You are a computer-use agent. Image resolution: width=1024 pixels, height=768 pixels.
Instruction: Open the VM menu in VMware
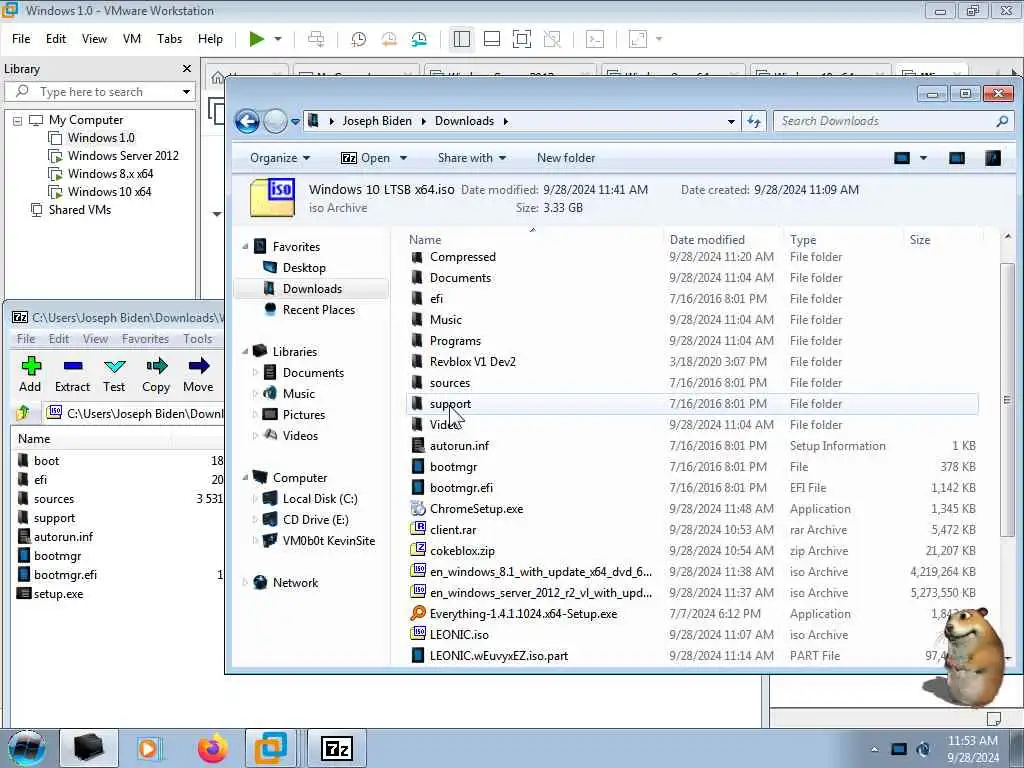tap(132, 39)
